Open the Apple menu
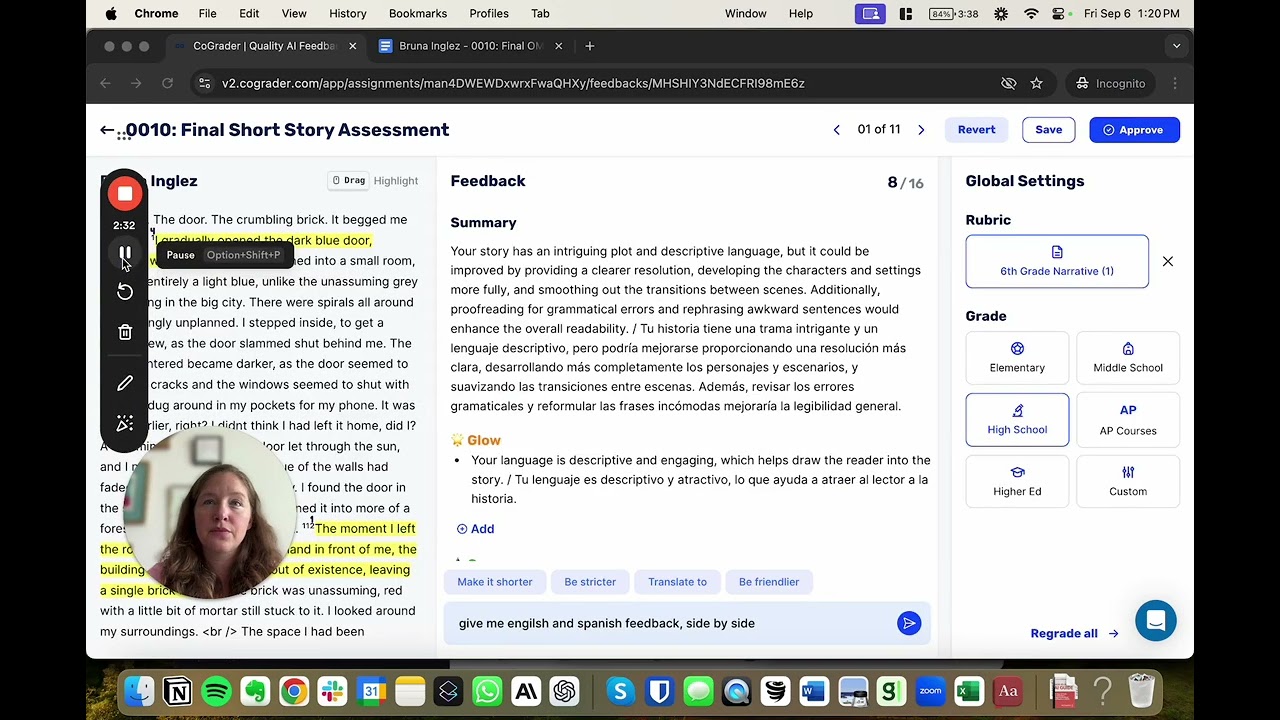 [111, 13]
